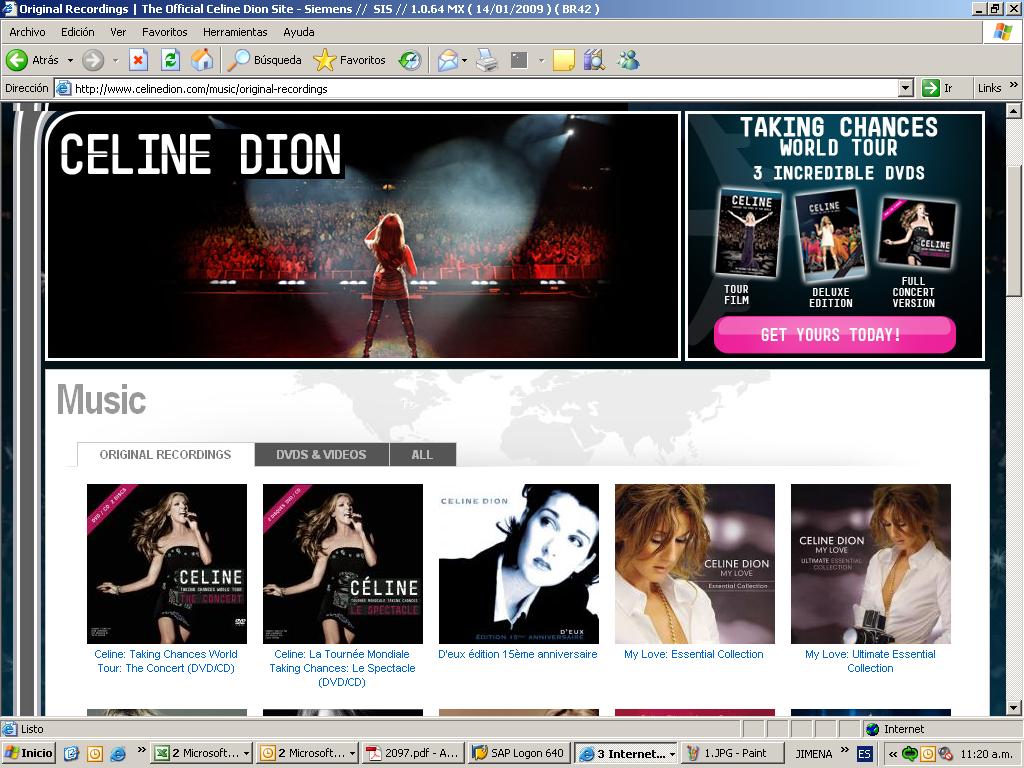Open the Archivo menu
Screen dimensions: 1024x768
[27, 32]
